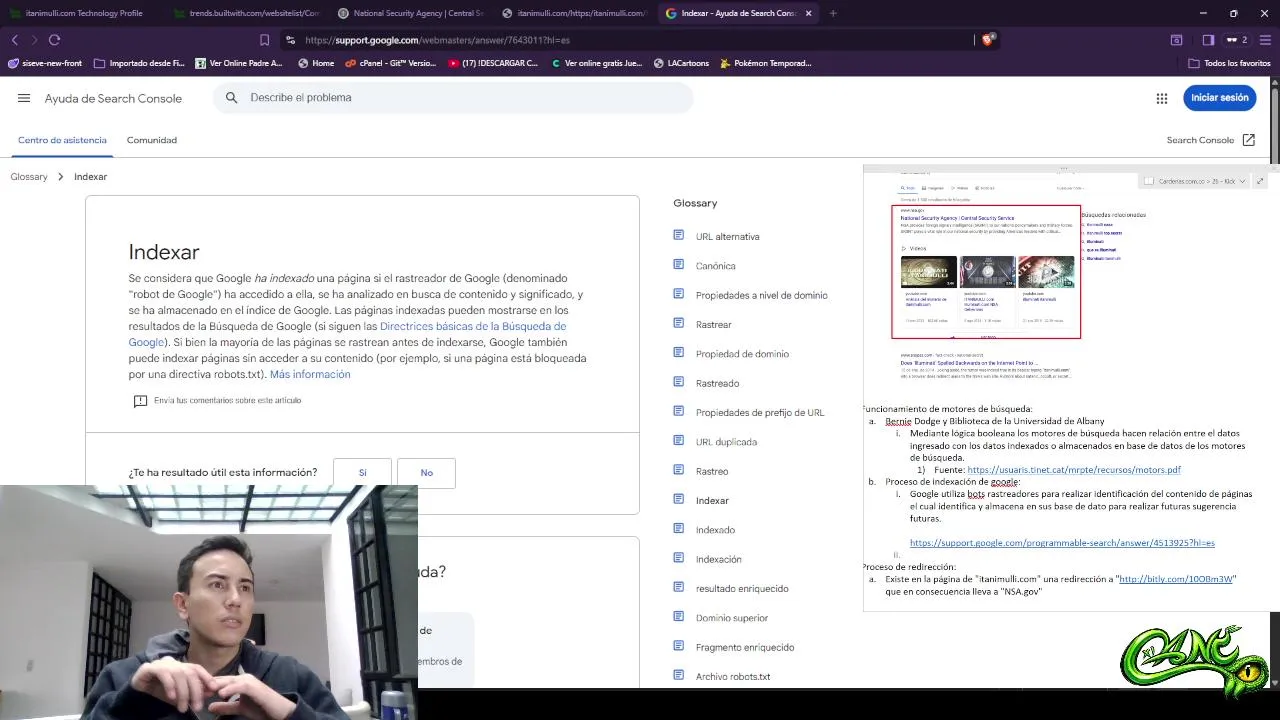This screenshot has width=1280, height=720.
Task: Select the Centro de asistencia tab
Action: pos(62,140)
